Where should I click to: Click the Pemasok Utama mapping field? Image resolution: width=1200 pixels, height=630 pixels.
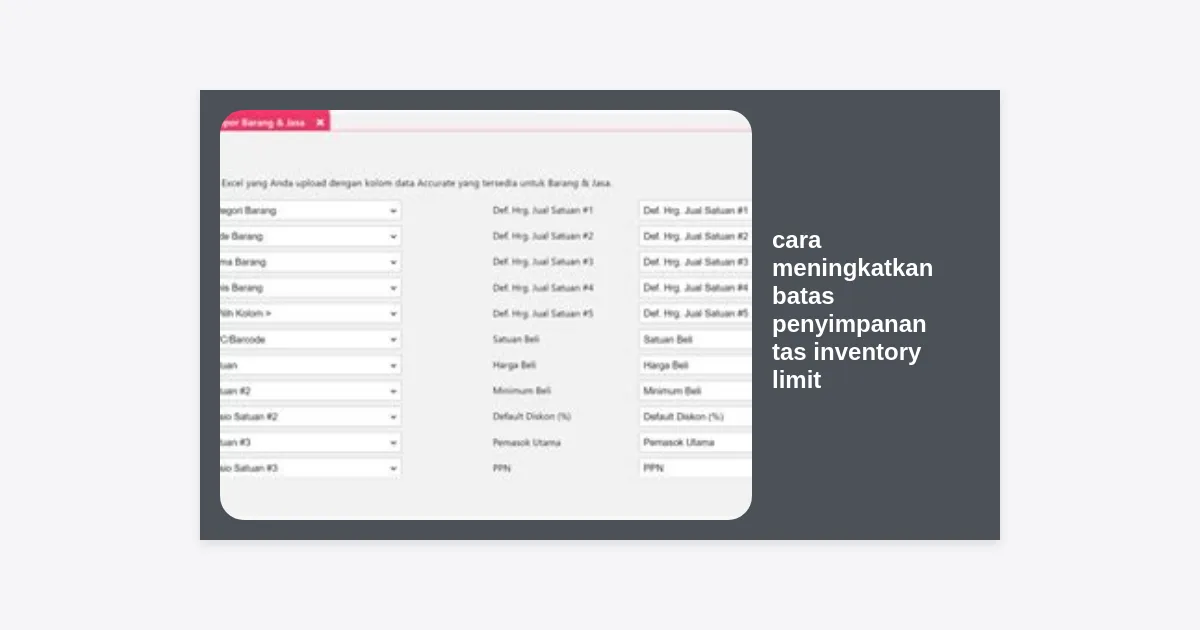695,442
